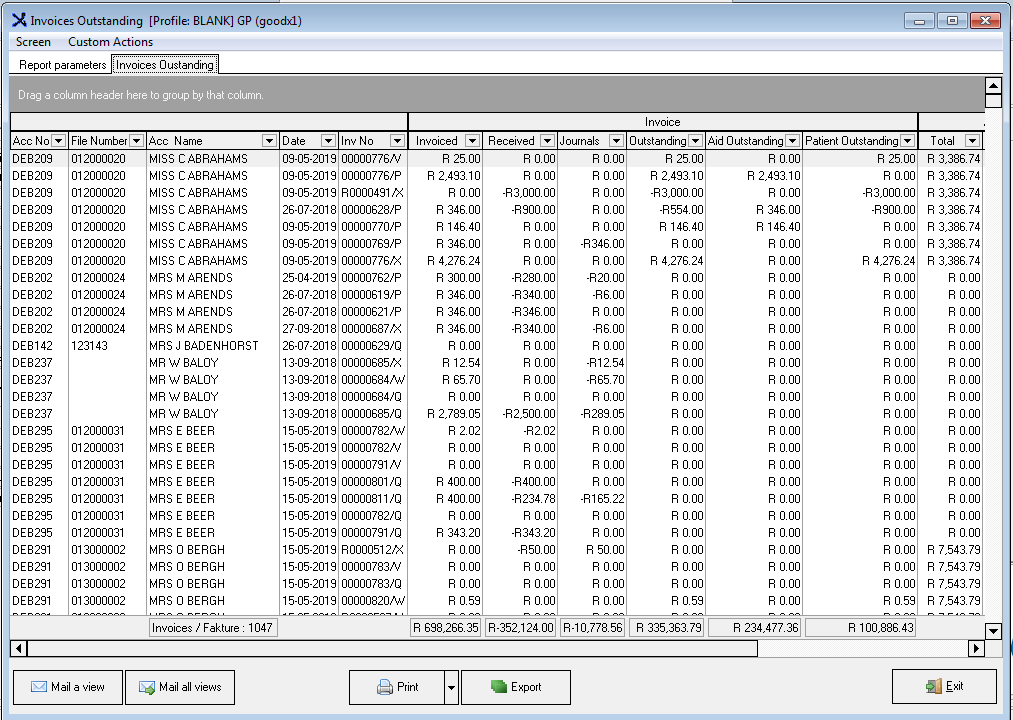This screenshot has width=1013, height=720.
Task: Click the Print button with printer icon
Action: pos(396,687)
